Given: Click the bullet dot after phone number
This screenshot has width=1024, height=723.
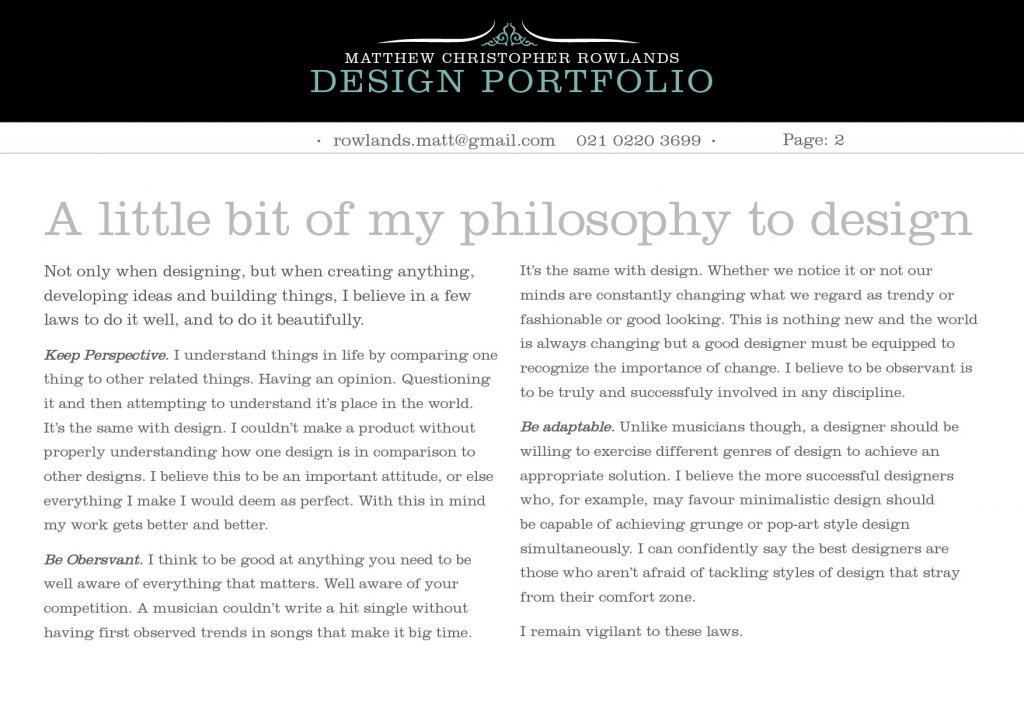Looking at the screenshot, I should coord(713,141).
